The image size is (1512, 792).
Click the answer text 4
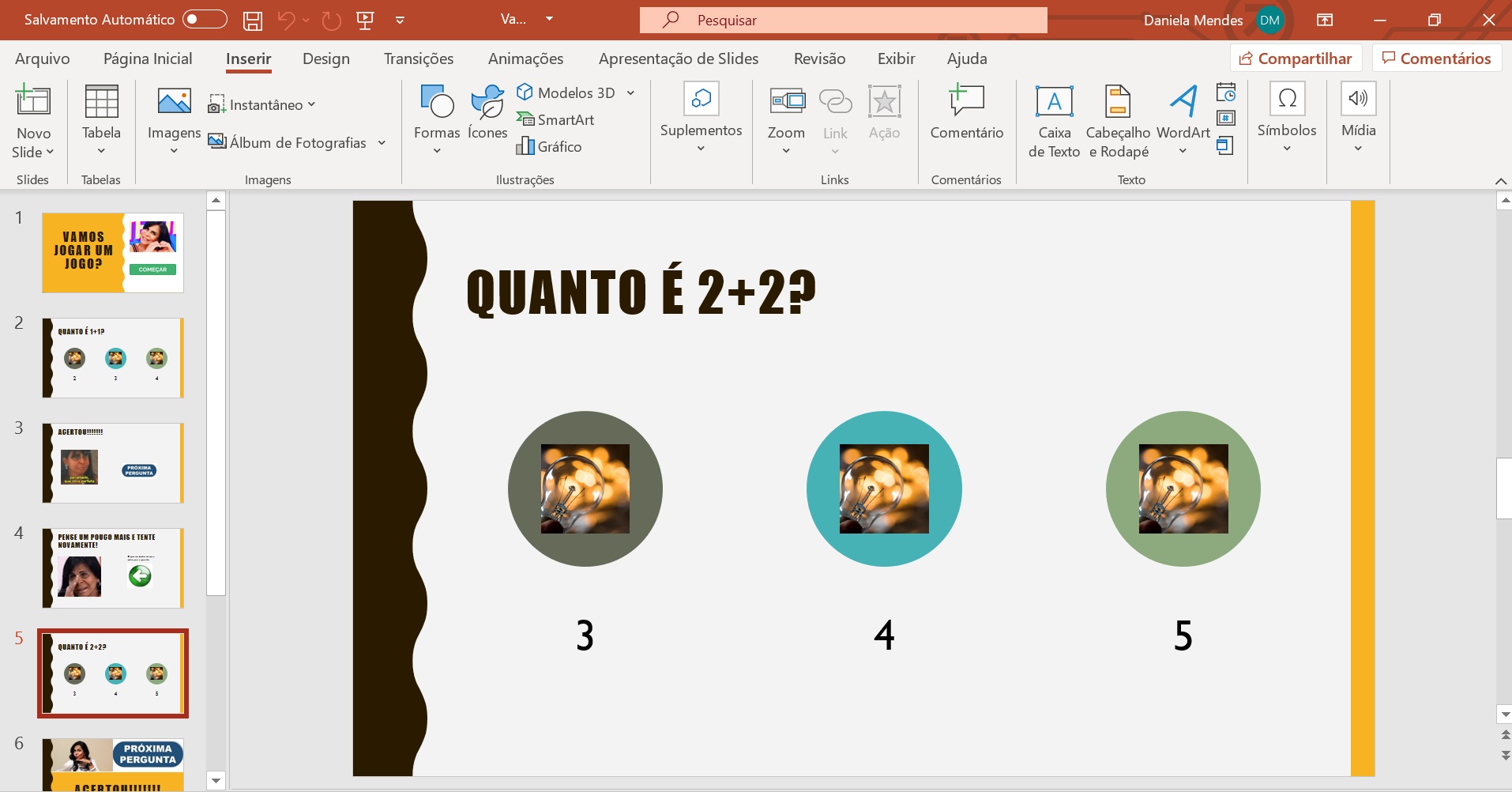884,635
